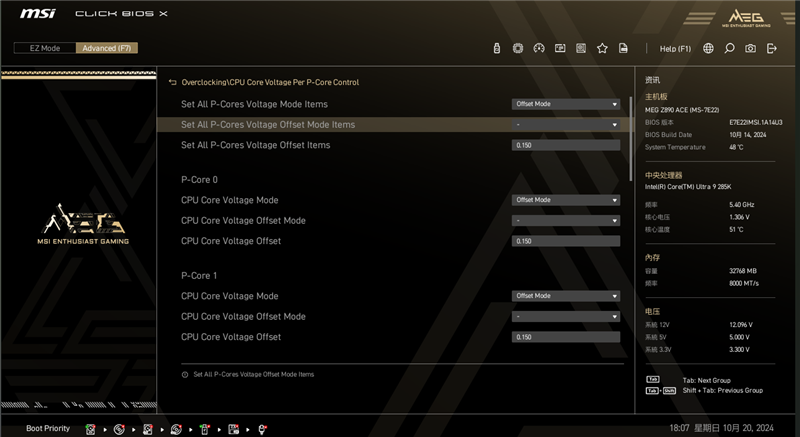Viewport: 800px width, 437px height.
Task: Click the 32768 MB memory capacity value
Action: pyautogui.click(x=743, y=271)
